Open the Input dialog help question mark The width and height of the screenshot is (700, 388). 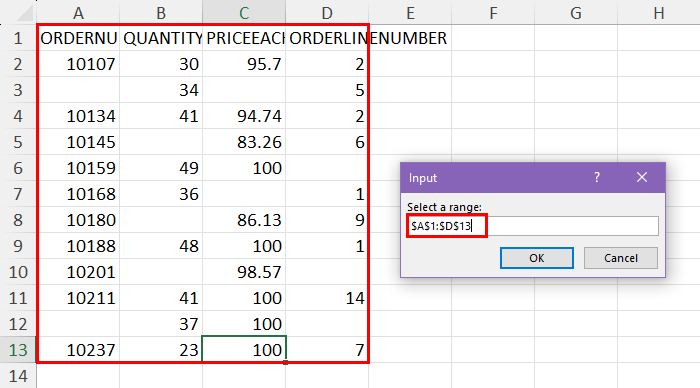[x=597, y=177]
